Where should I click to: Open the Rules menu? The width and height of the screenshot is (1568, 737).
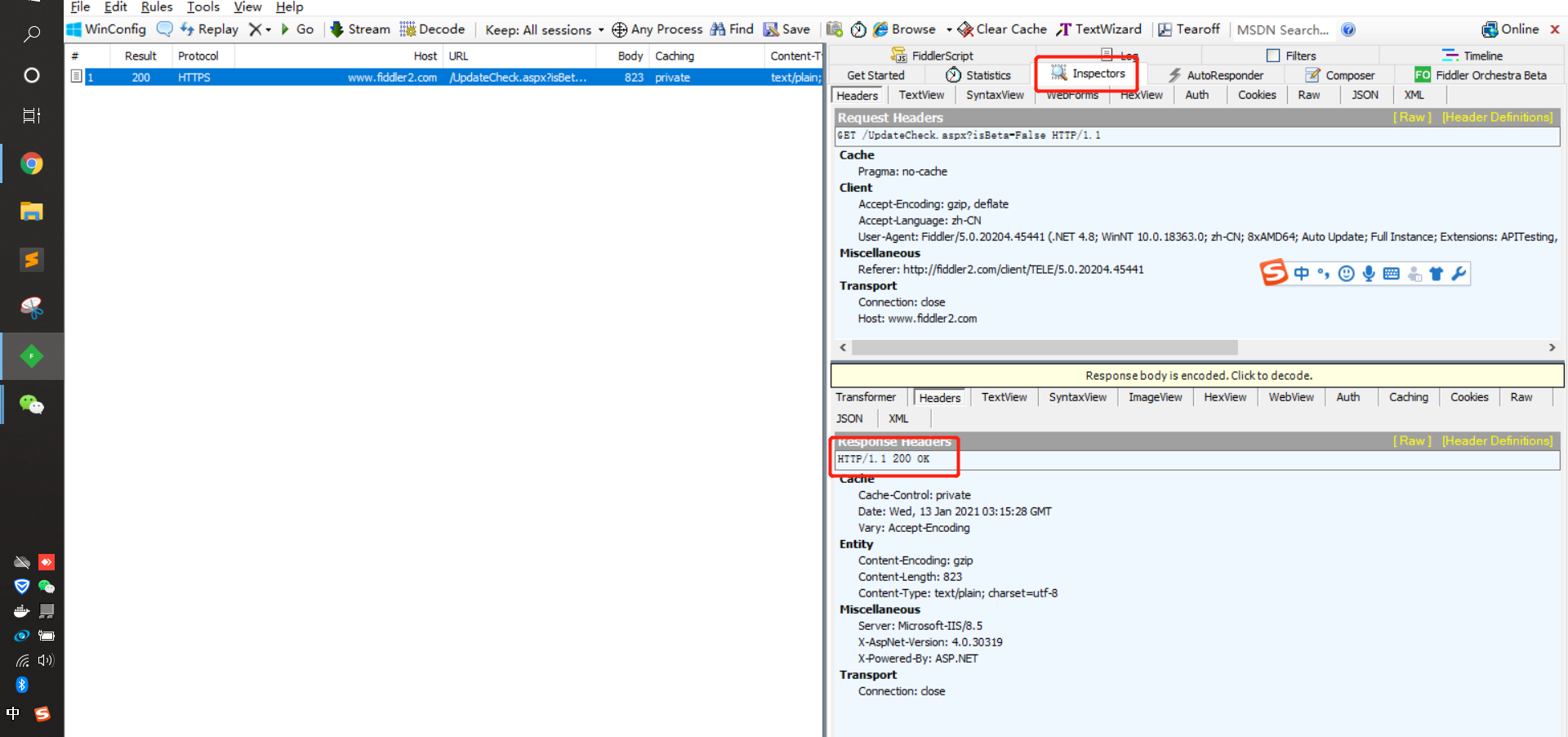157,7
